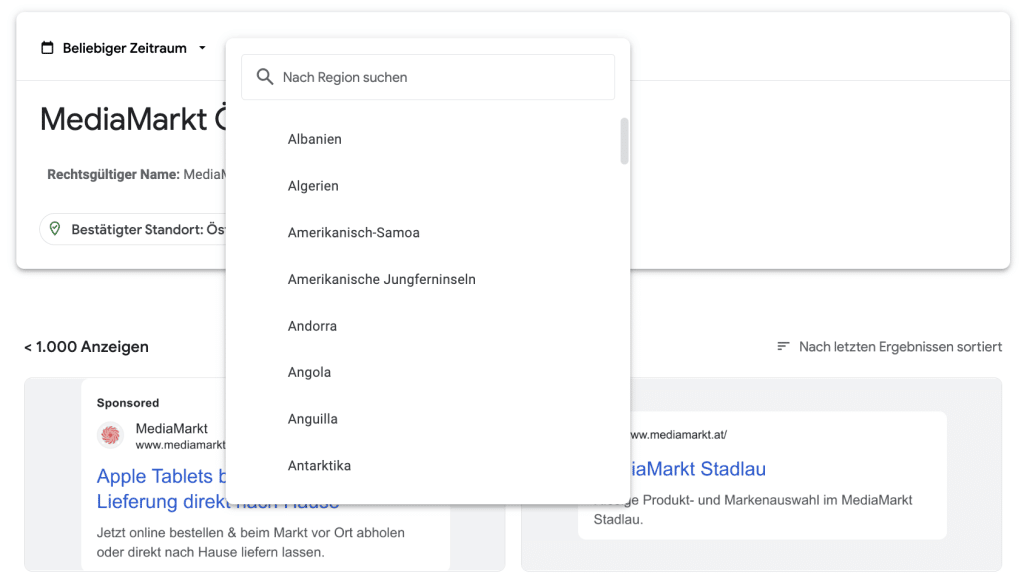This screenshot has height=585, width=1024.
Task: Click the magnifier icon in region search
Action: 265,77
